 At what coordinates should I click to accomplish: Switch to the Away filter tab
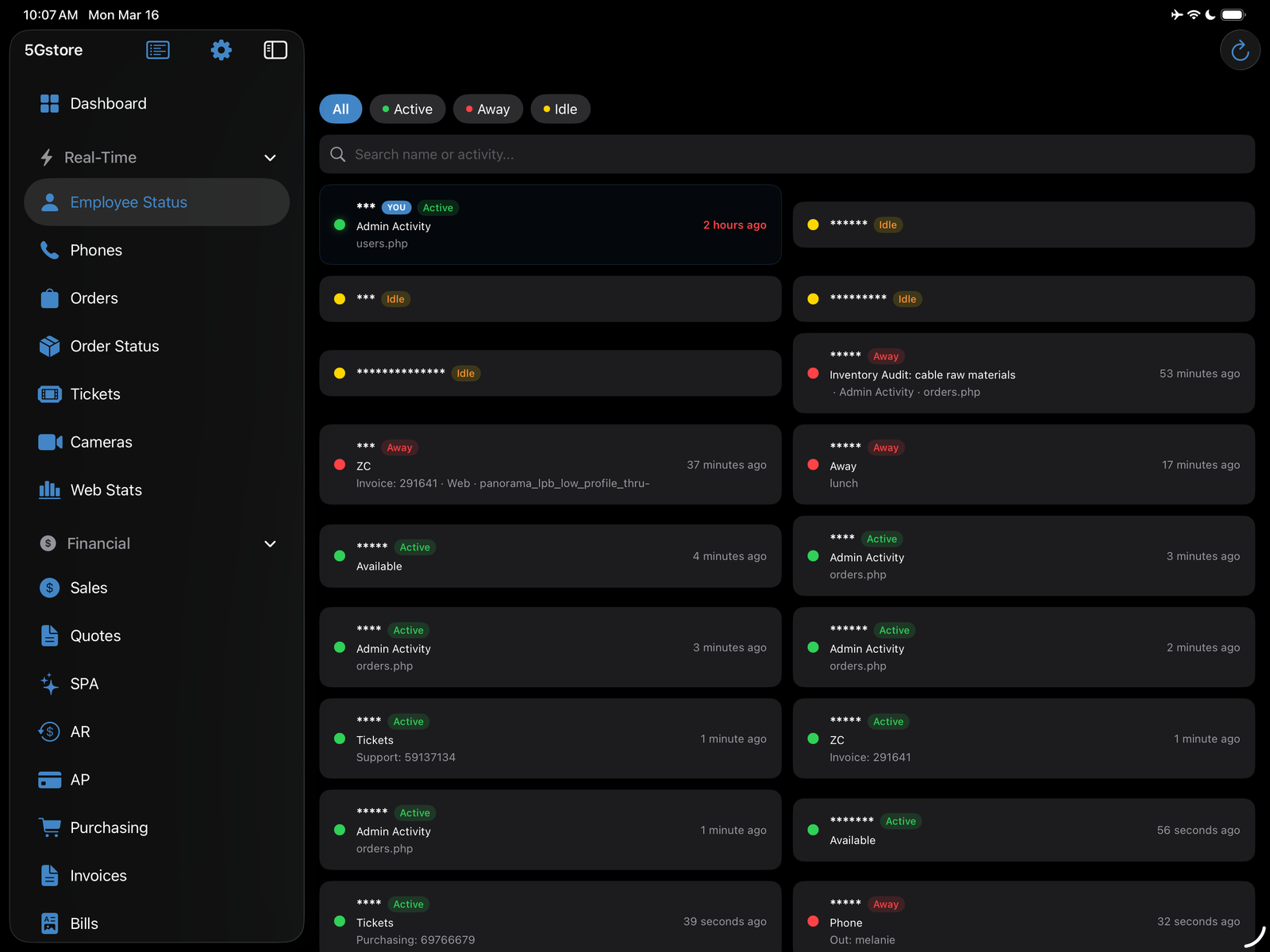pos(487,109)
